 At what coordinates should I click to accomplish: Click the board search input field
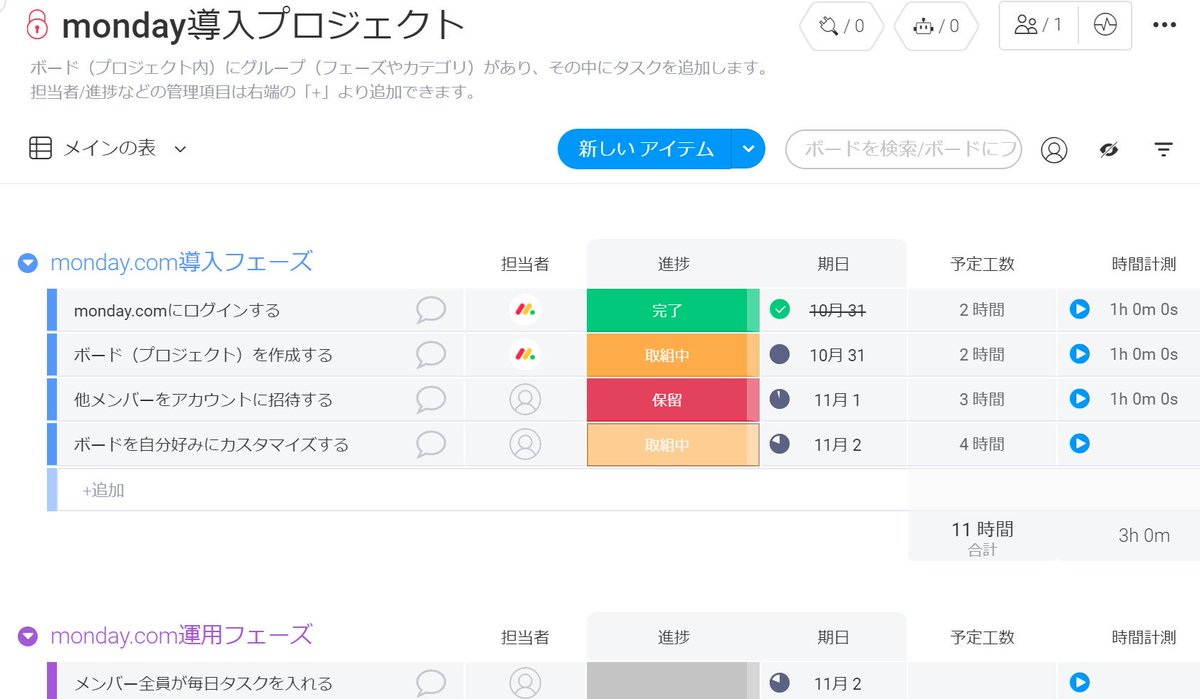904,149
